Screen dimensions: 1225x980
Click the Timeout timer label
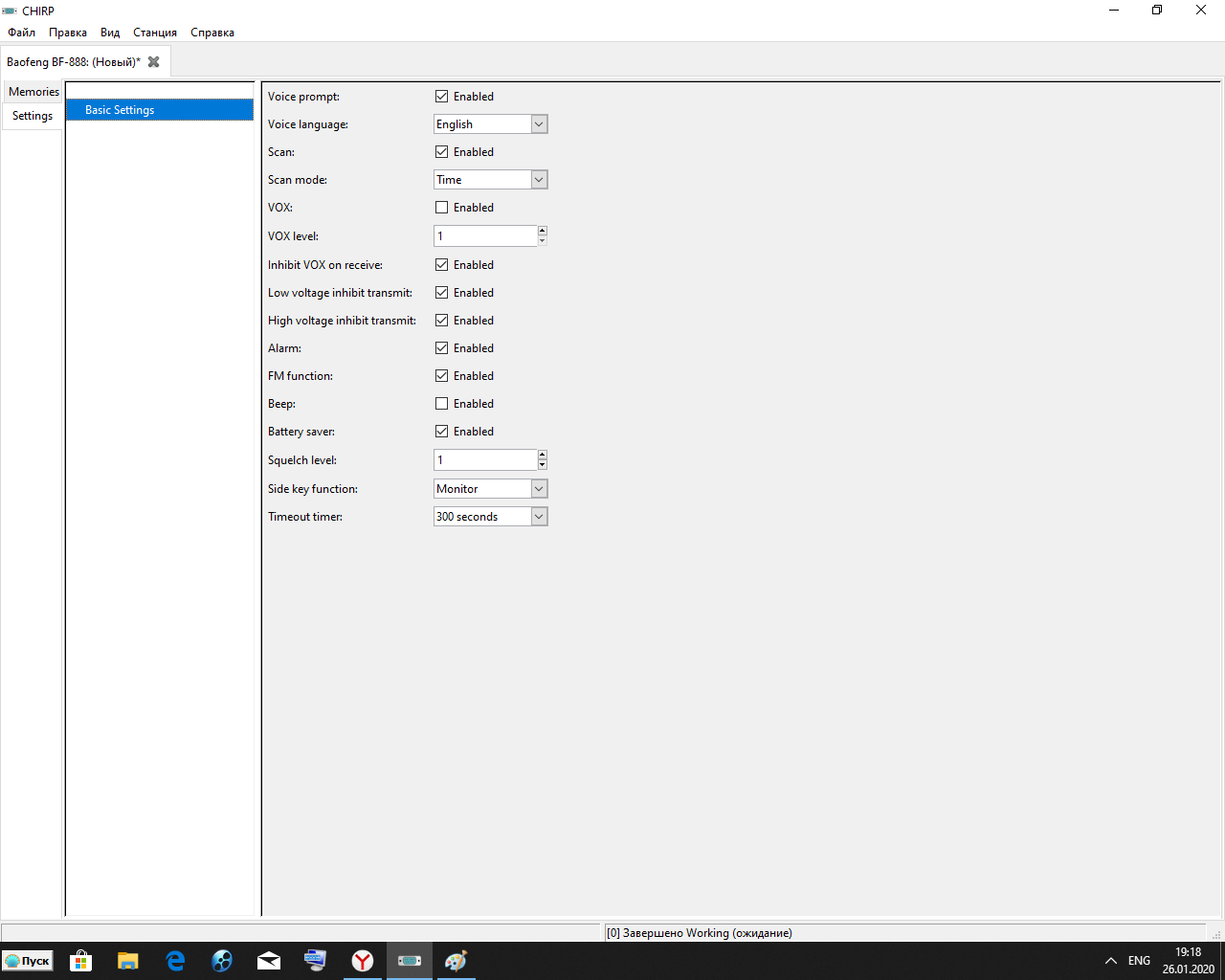305,517
